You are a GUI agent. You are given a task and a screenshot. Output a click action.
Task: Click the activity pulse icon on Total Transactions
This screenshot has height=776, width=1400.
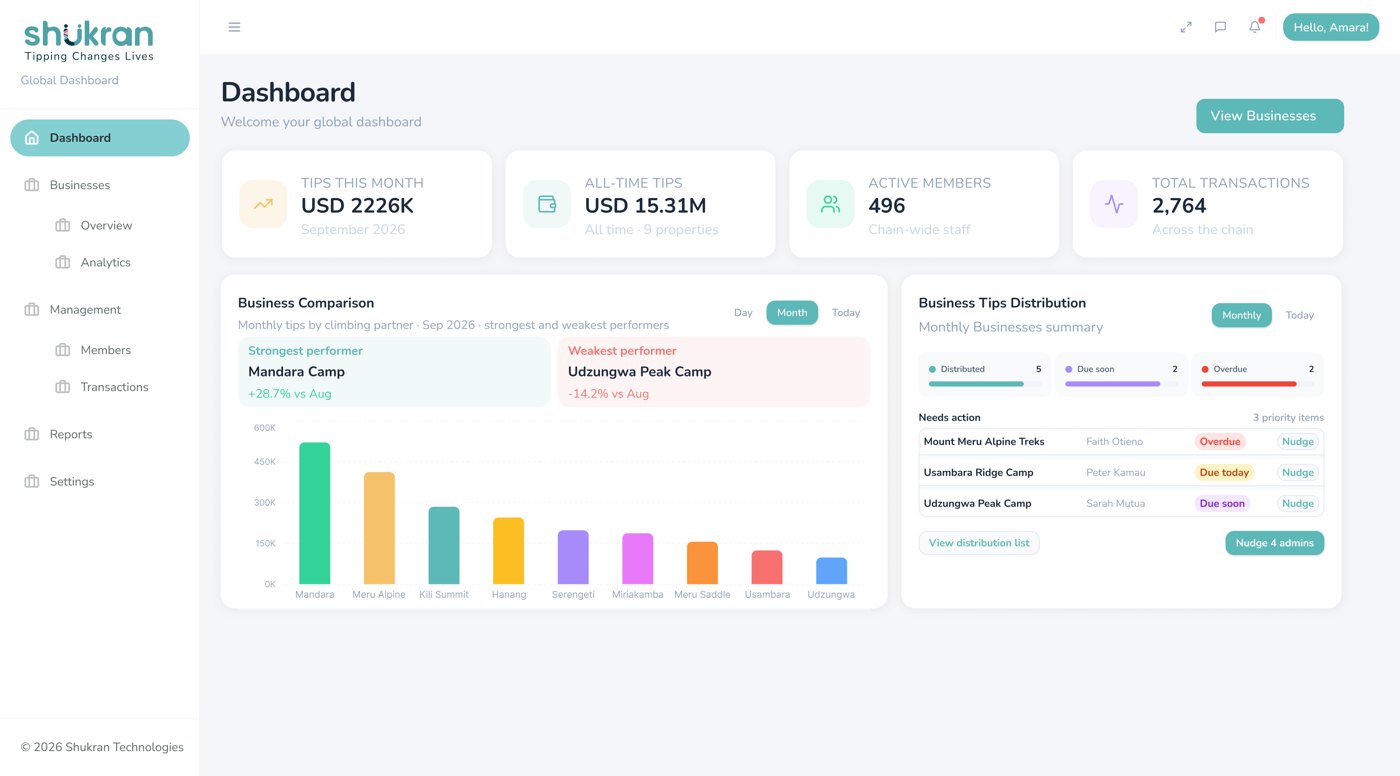pyautogui.click(x=1114, y=204)
